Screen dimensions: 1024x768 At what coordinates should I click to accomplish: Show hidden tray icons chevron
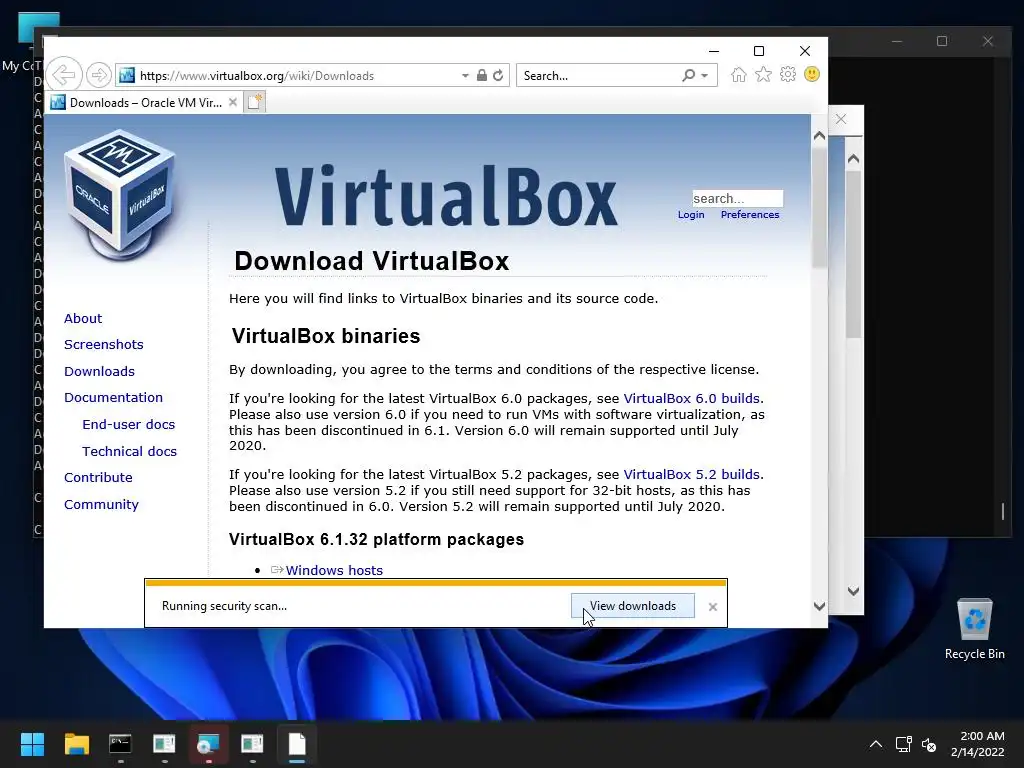(x=876, y=744)
